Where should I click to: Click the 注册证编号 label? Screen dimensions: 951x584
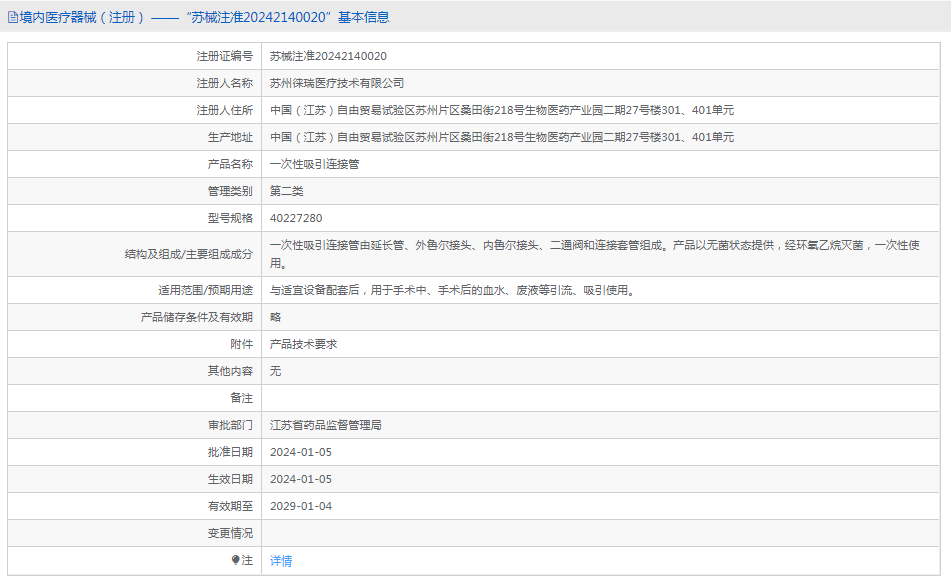(x=224, y=56)
